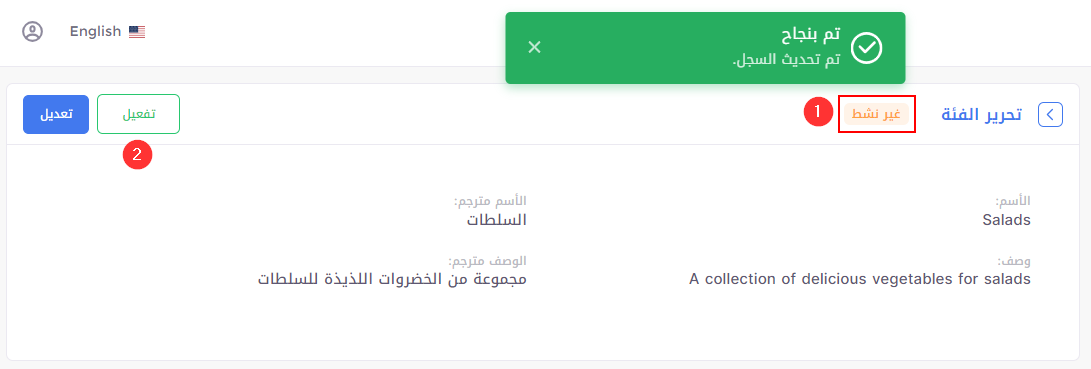Click the red annotation marker 2

[x=137, y=155]
